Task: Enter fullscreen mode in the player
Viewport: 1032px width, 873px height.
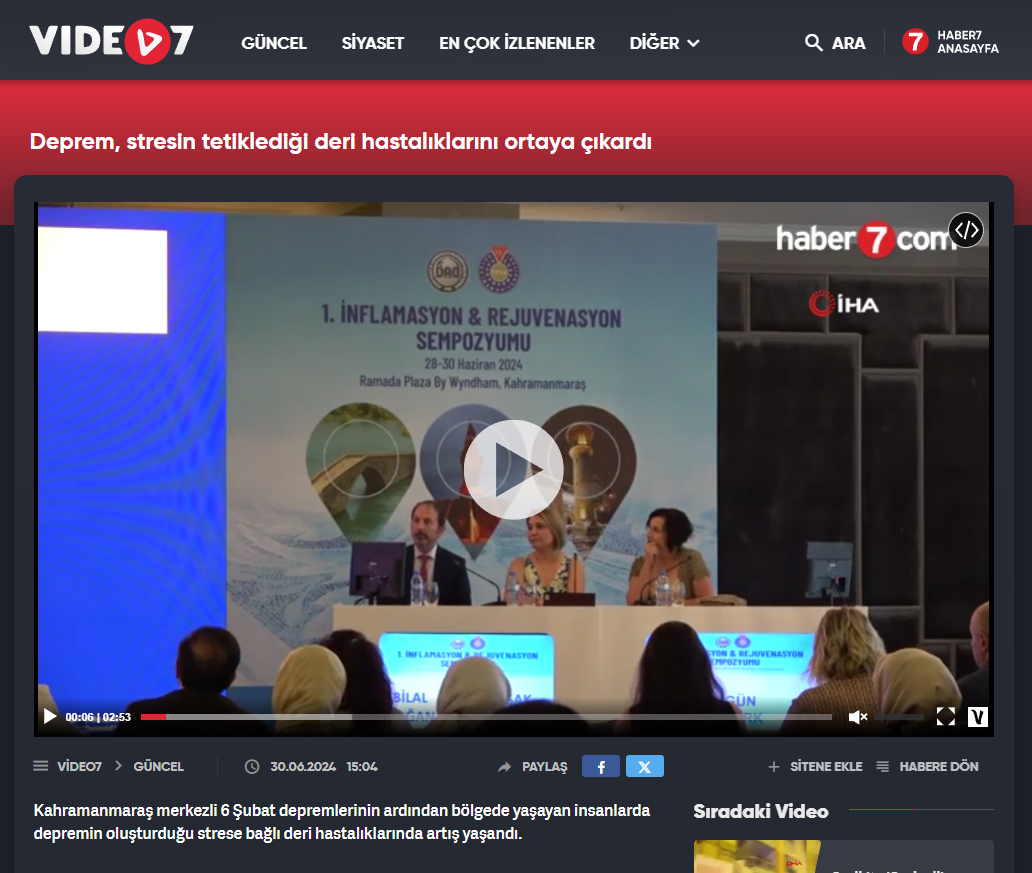Action: point(945,716)
